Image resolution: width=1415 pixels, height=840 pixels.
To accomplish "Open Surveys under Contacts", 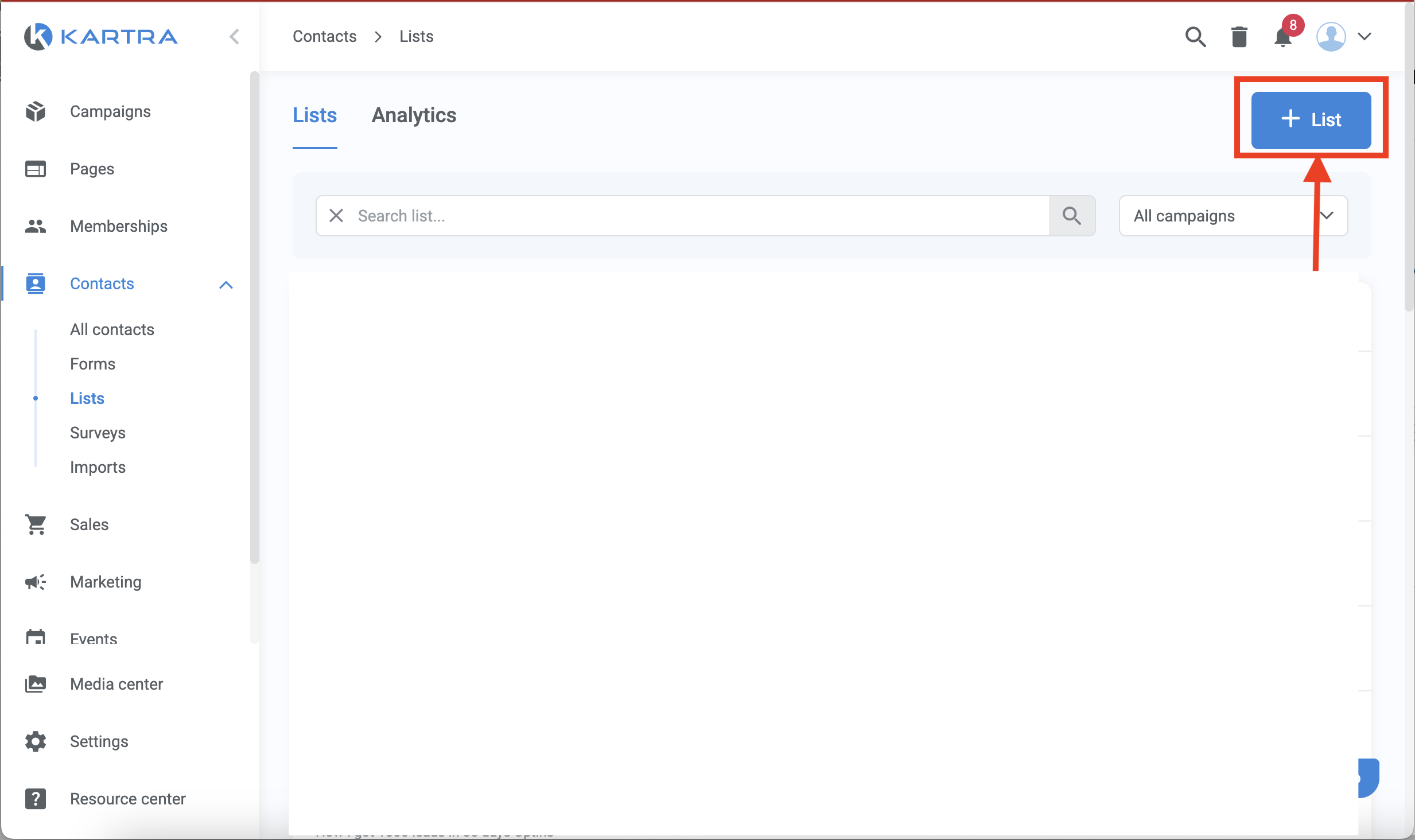I will pos(98,433).
